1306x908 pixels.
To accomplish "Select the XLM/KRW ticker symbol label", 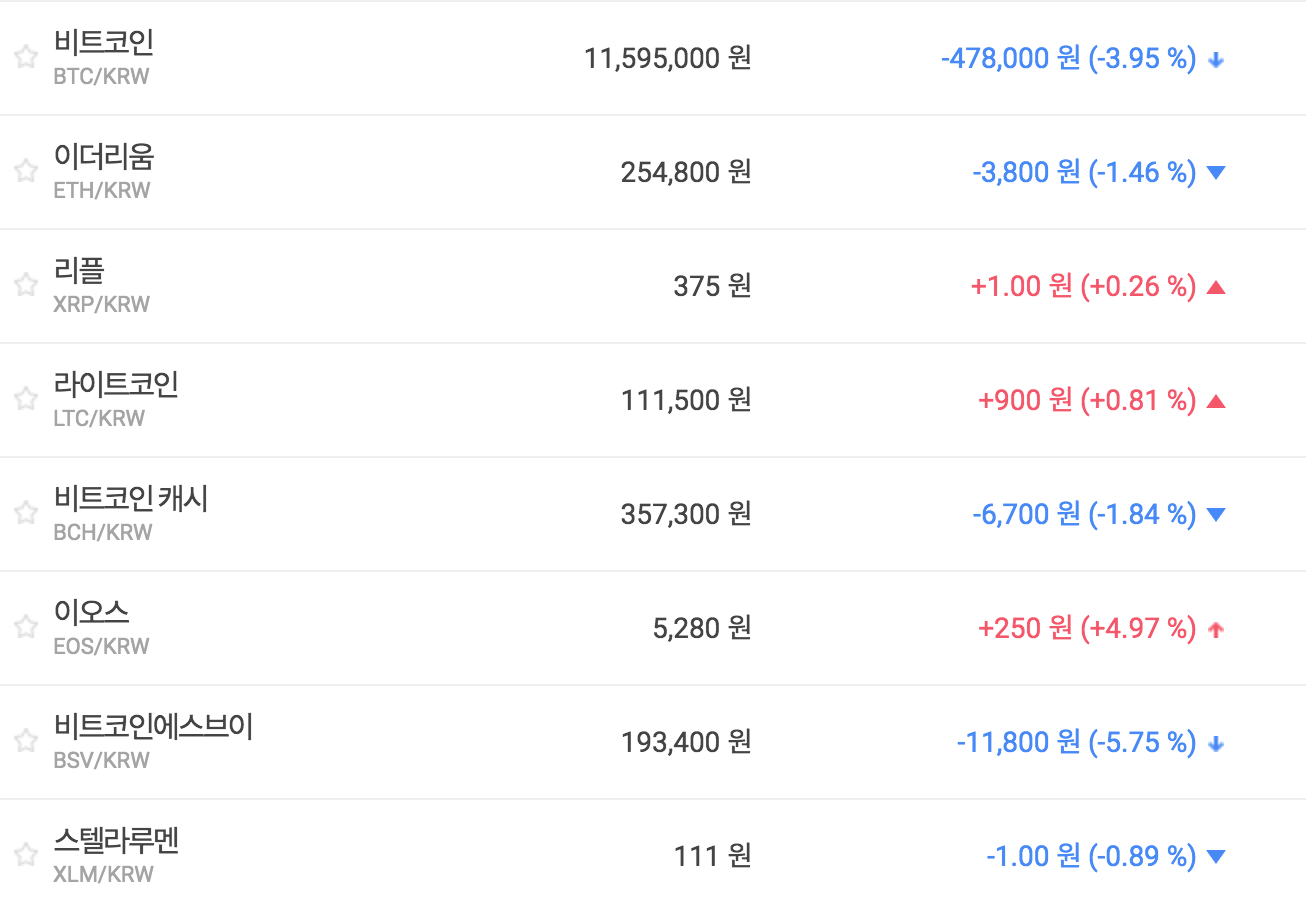I will tap(104, 875).
